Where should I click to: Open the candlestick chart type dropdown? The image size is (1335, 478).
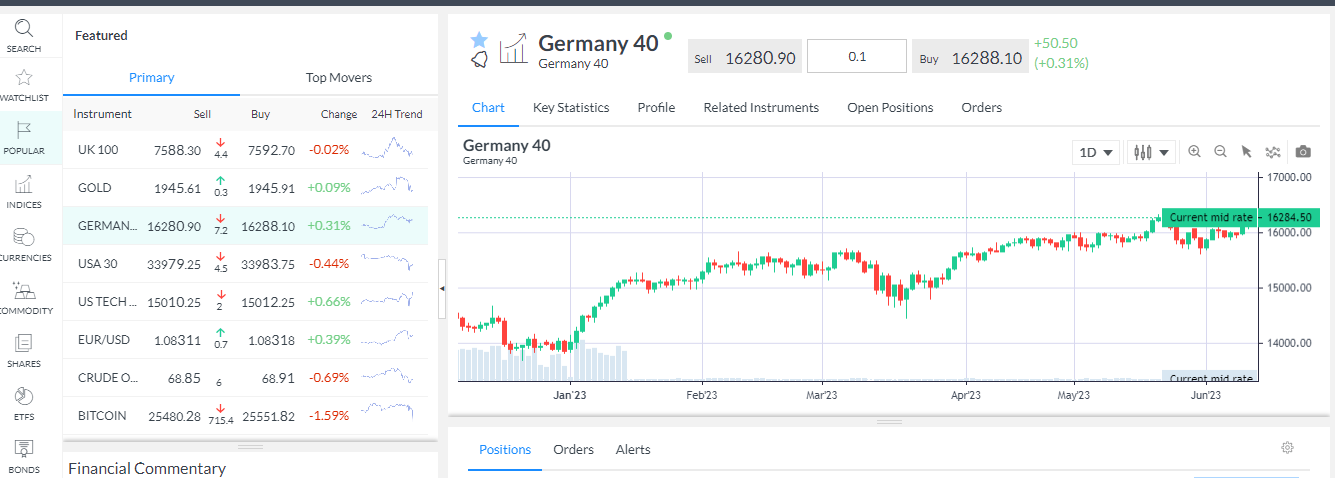1151,153
